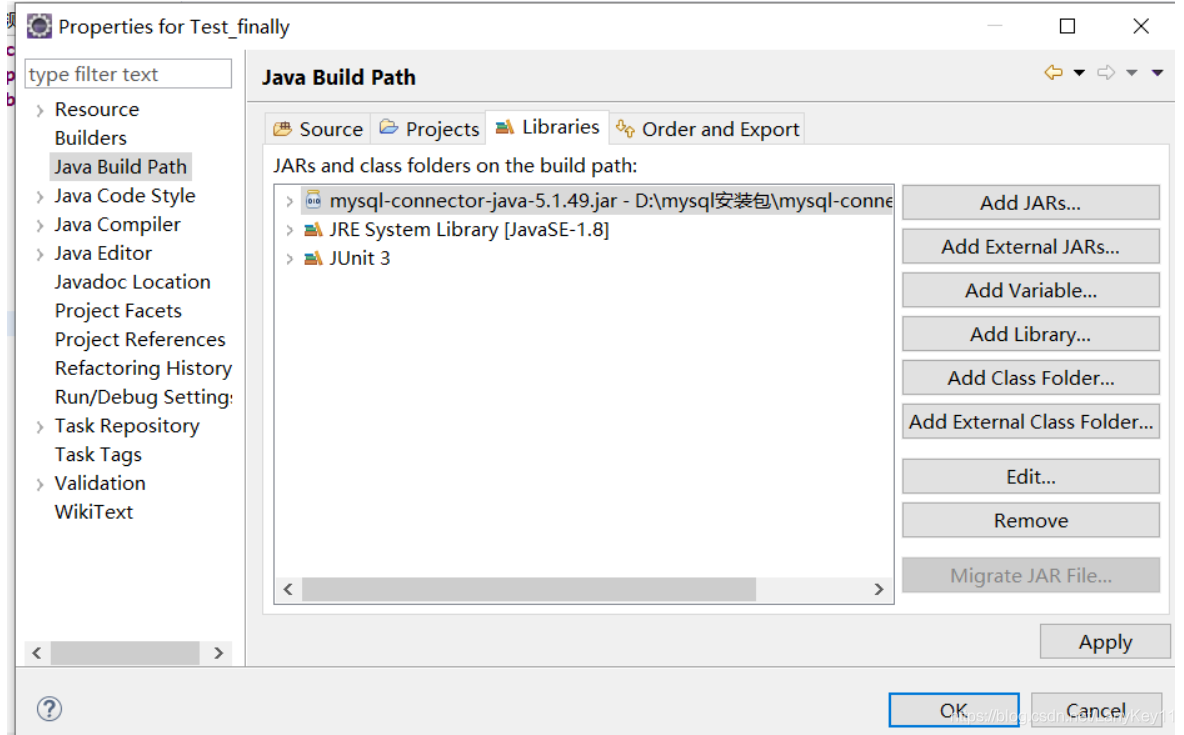Select Java Code Style page
The width and height of the screenshot is (1184, 735).
(125, 196)
